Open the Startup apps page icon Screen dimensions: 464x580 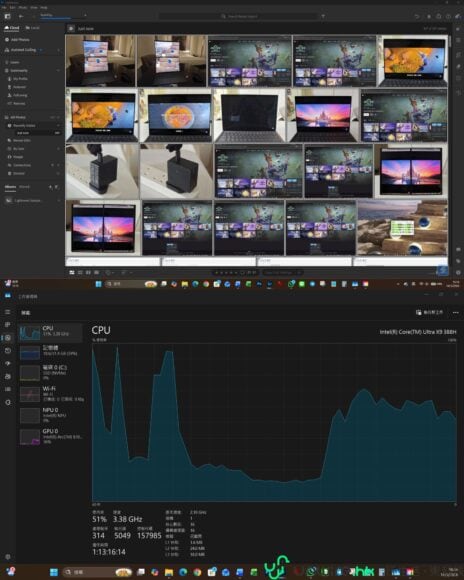pos(7,364)
